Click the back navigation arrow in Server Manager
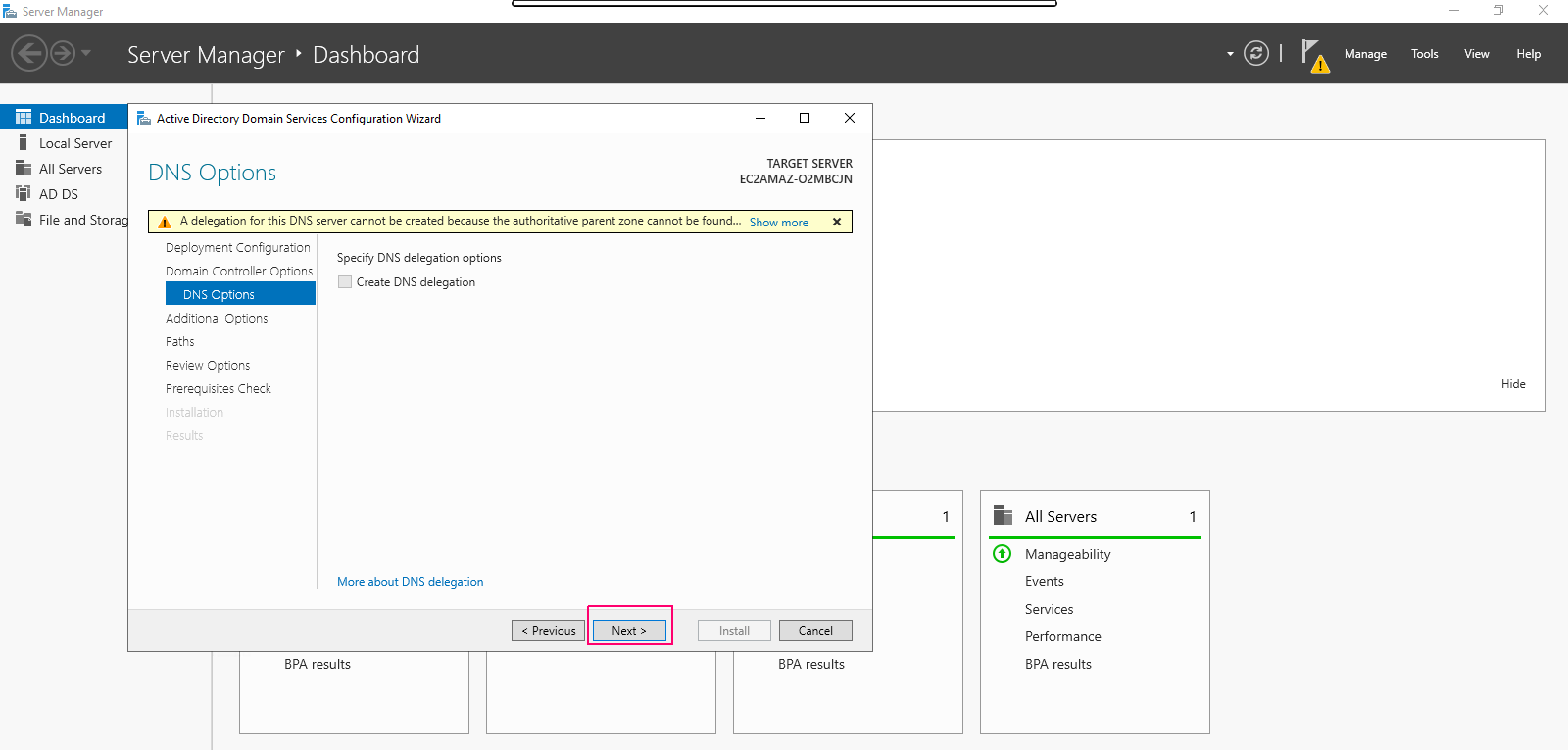 29,53
